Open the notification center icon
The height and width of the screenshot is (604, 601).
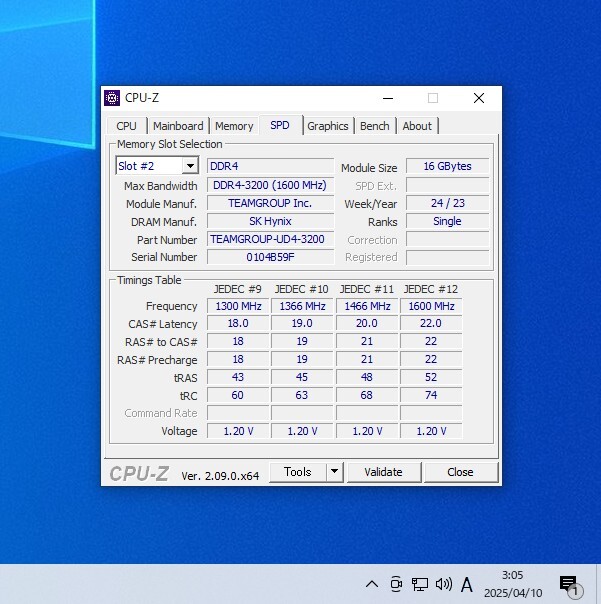click(571, 586)
